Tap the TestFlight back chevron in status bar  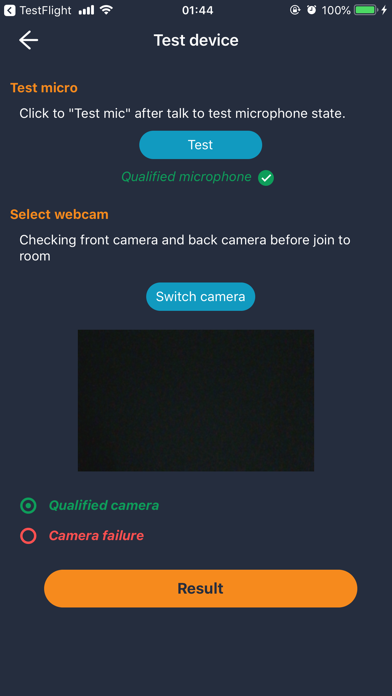tap(10, 10)
